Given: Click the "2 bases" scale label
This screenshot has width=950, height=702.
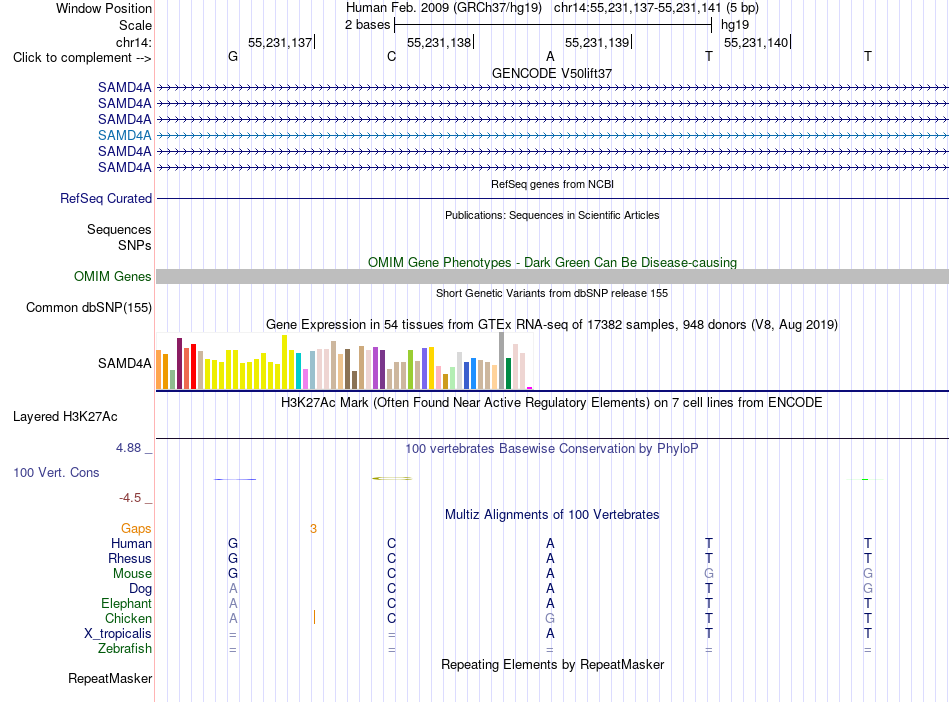Looking at the screenshot, I should point(368,25).
